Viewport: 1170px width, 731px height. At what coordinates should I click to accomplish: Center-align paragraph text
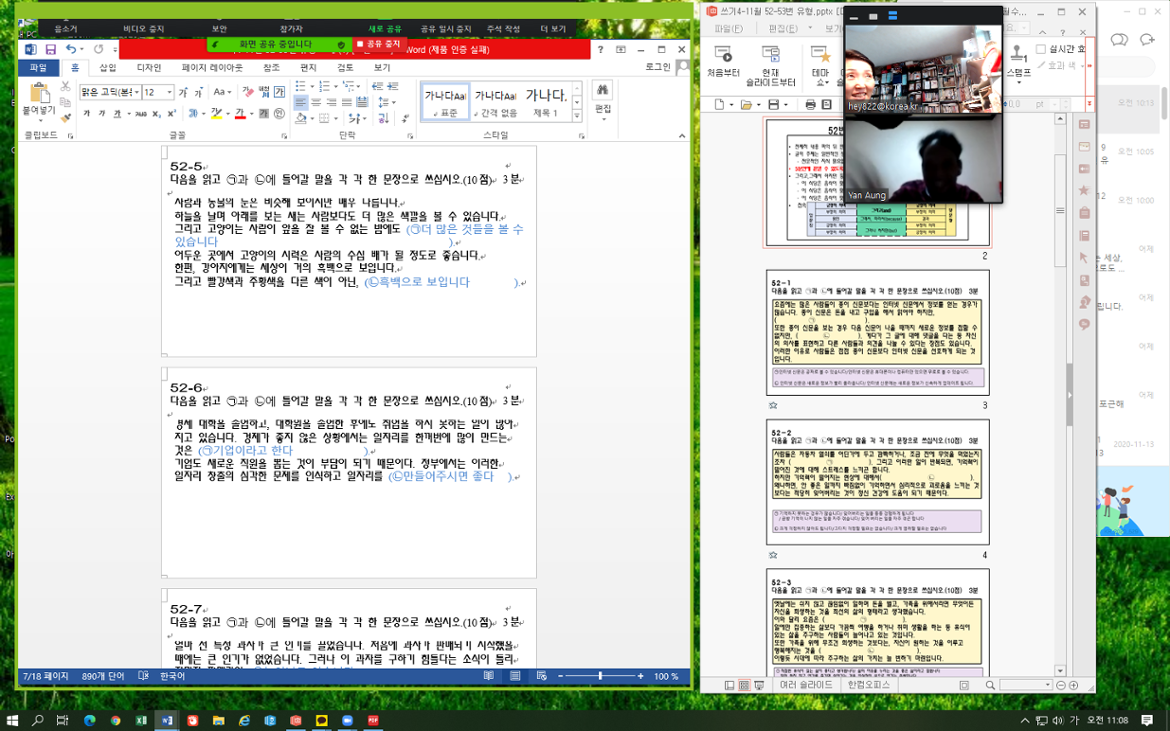click(x=316, y=102)
